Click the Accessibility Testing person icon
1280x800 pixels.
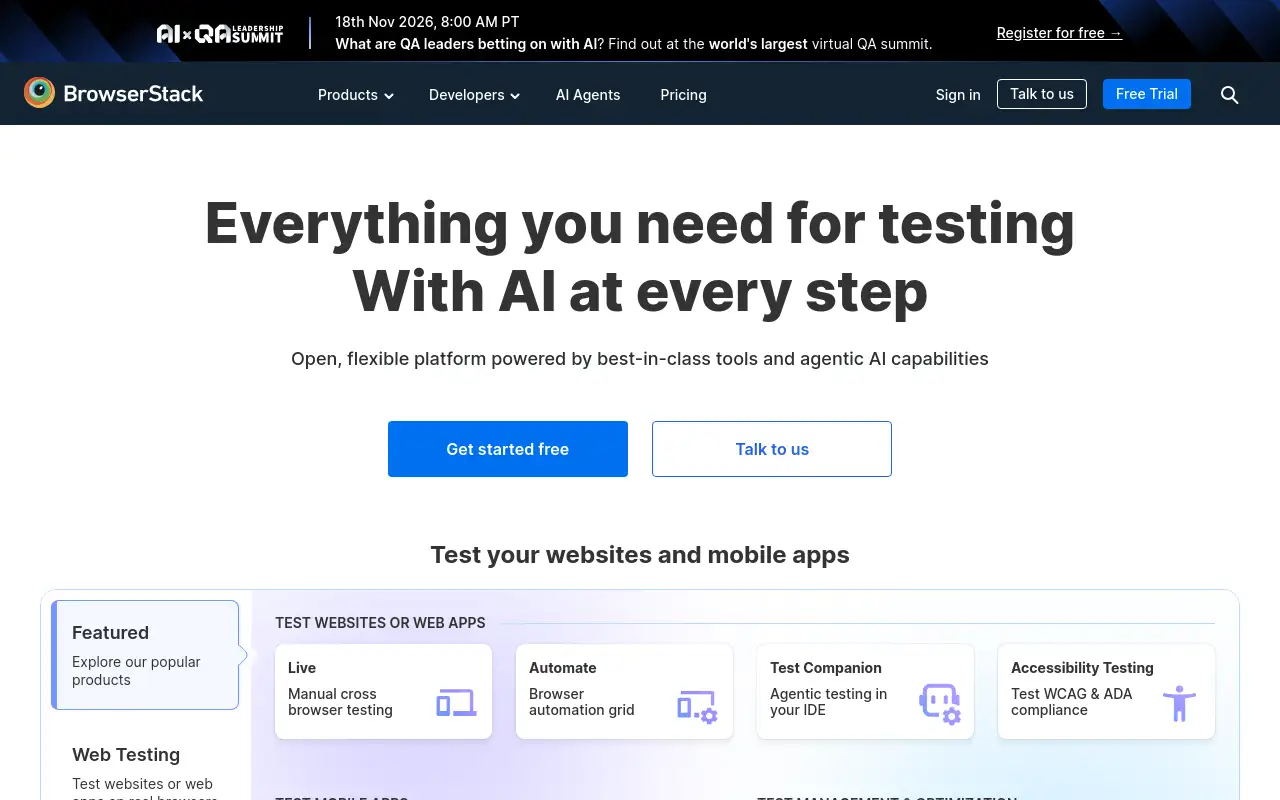click(x=1180, y=703)
